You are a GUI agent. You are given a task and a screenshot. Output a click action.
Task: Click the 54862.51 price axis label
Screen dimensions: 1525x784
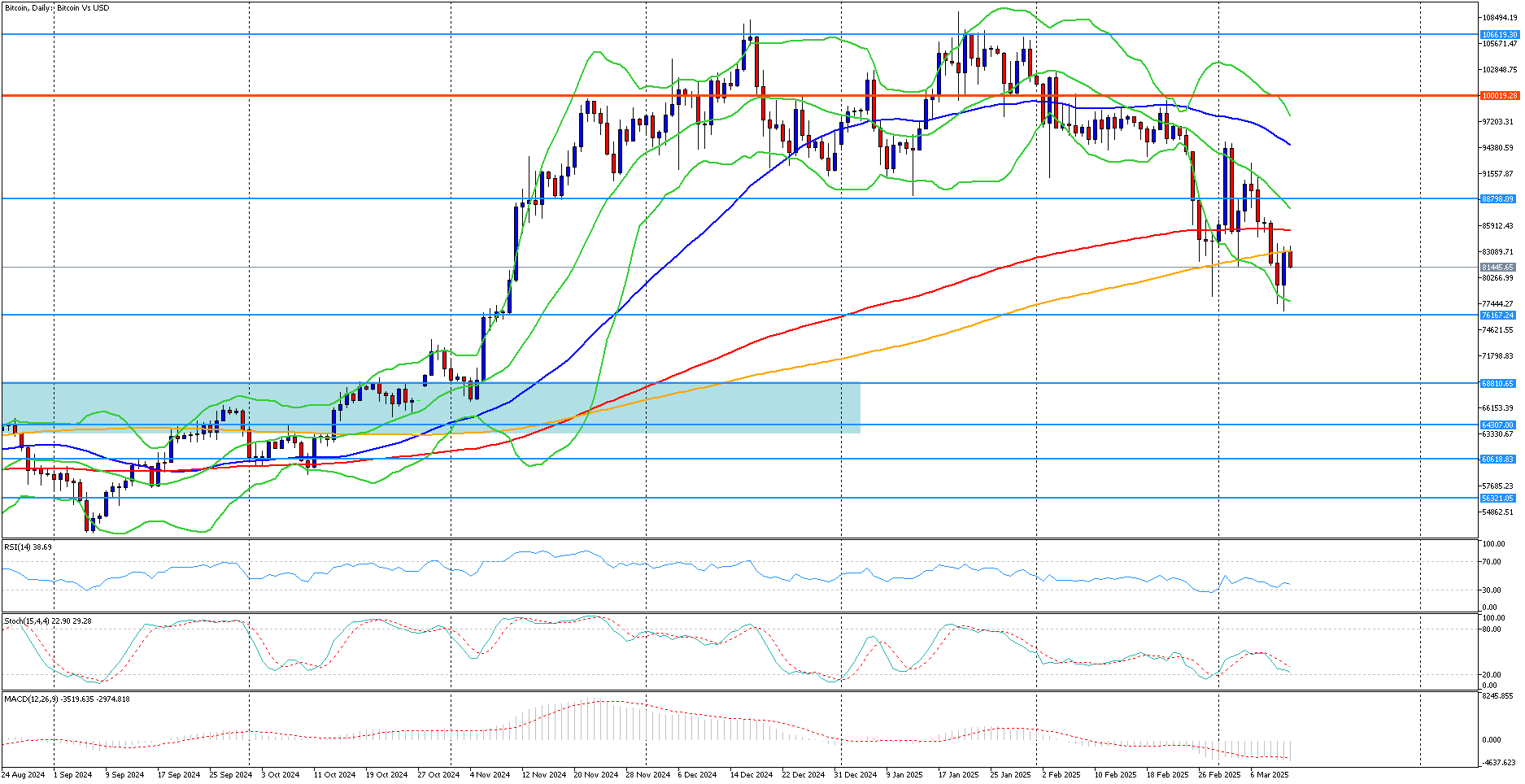click(x=1498, y=512)
